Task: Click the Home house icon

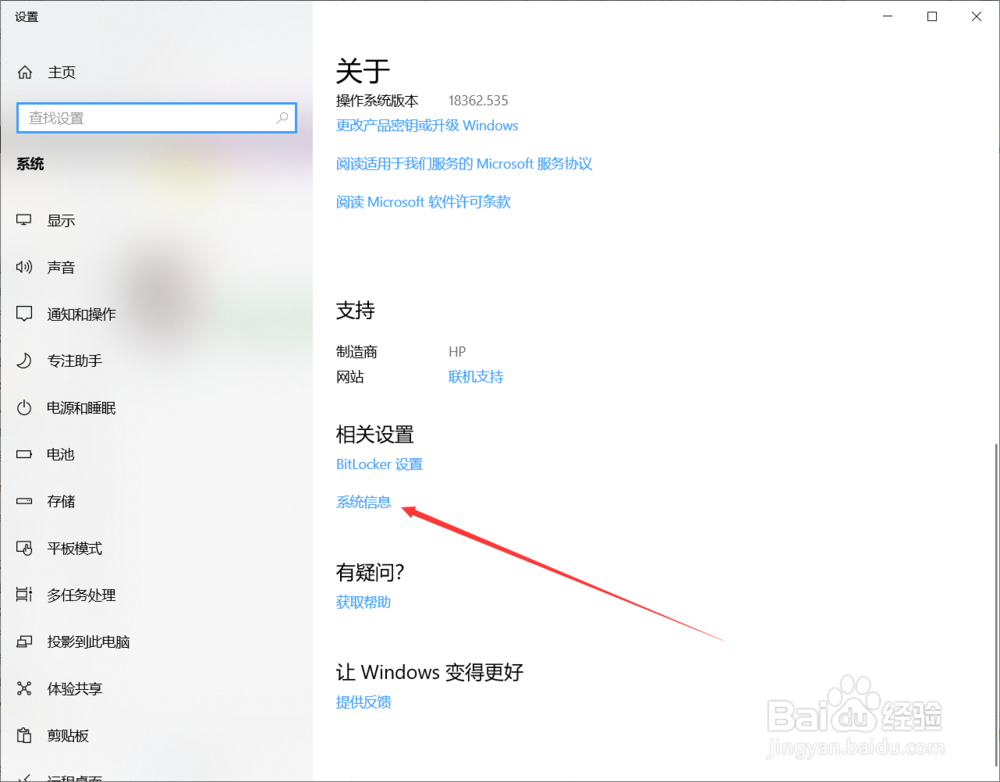Action: click(x=25, y=72)
